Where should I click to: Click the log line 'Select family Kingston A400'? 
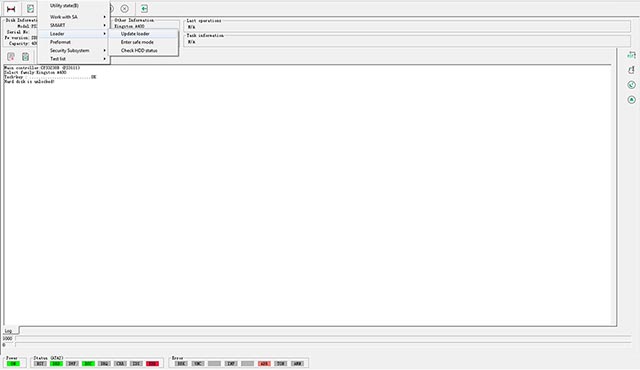coord(36,72)
